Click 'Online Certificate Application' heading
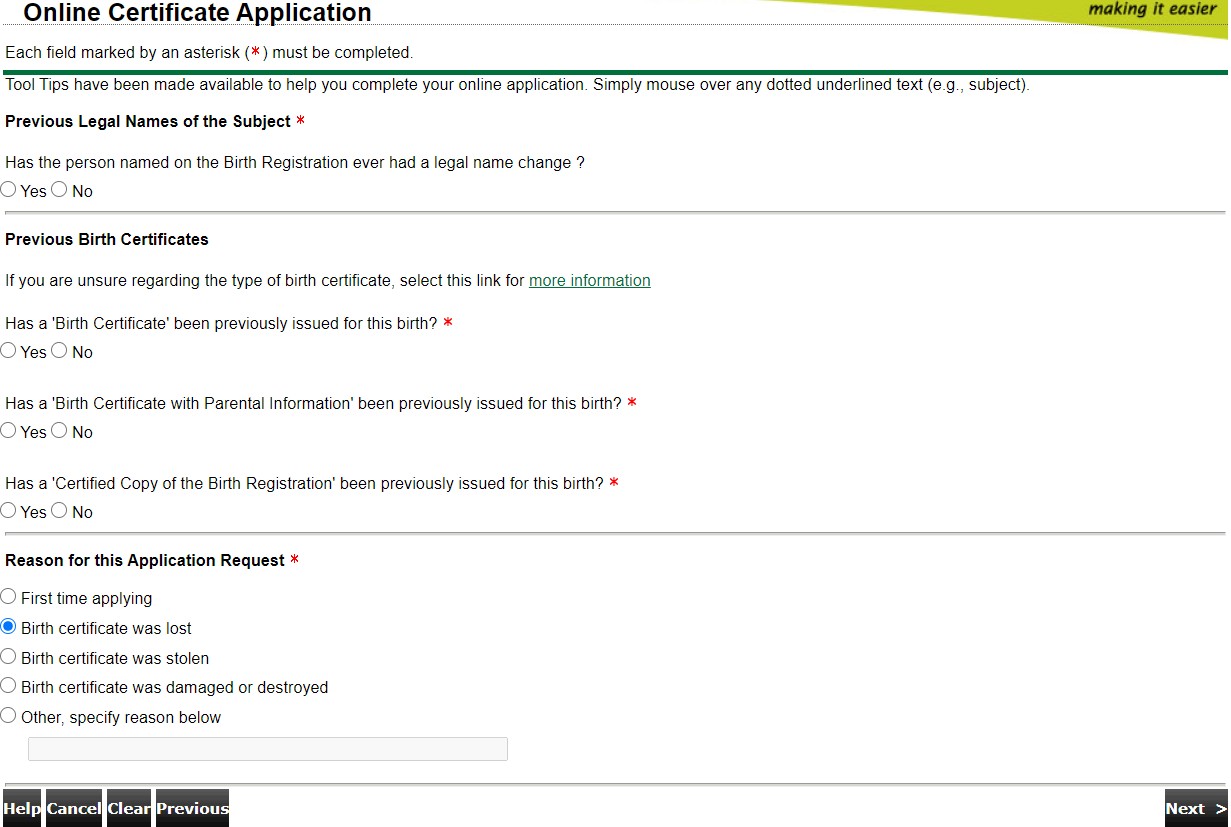The height and width of the screenshot is (827, 1231). [x=197, y=13]
